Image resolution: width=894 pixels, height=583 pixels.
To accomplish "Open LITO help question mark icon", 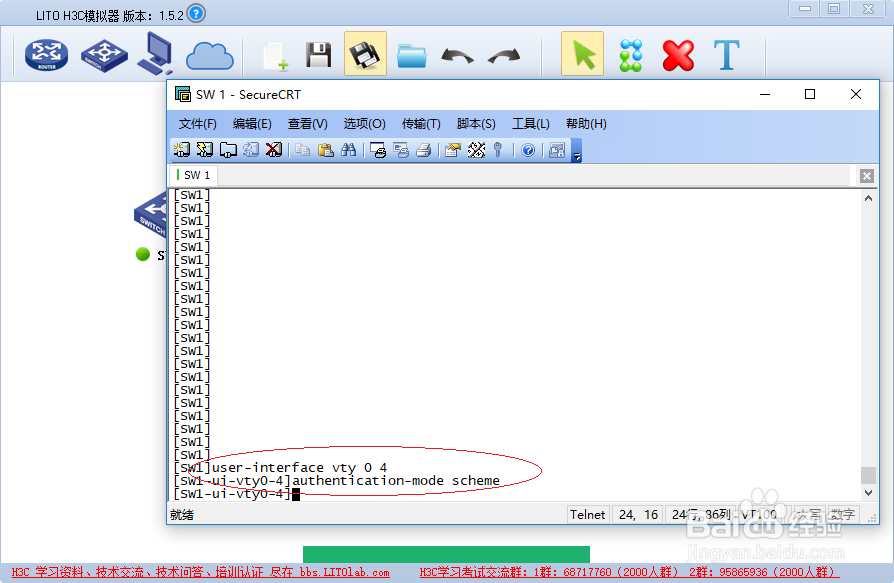I will (196, 13).
